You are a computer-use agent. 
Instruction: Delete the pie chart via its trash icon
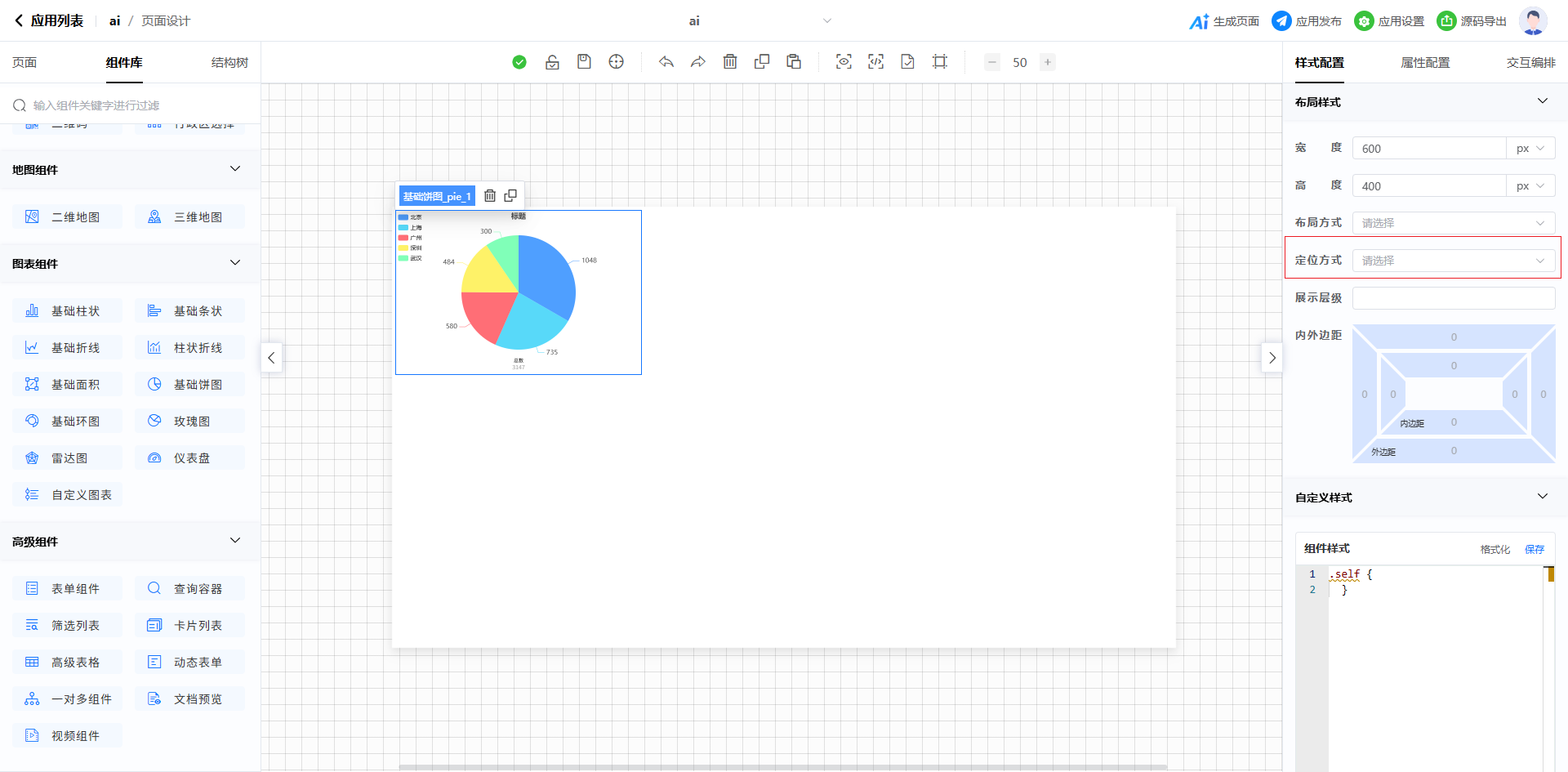pos(490,196)
